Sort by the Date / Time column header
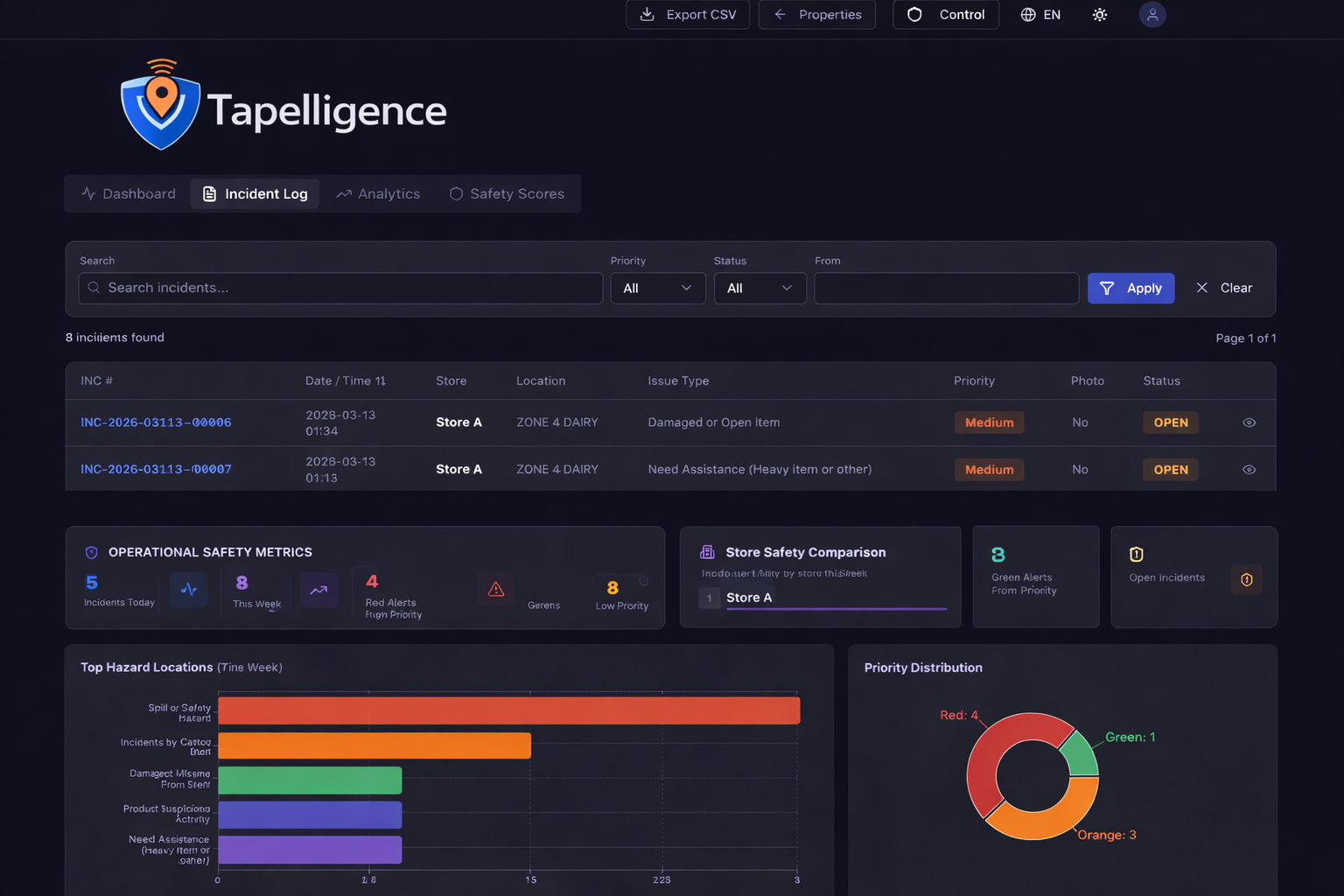The image size is (1344, 896). pyautogui.click(x=345, y=381)
